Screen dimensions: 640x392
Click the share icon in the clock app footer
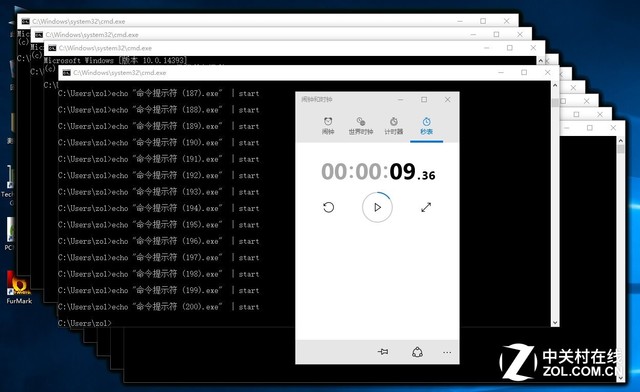[417, 352]
